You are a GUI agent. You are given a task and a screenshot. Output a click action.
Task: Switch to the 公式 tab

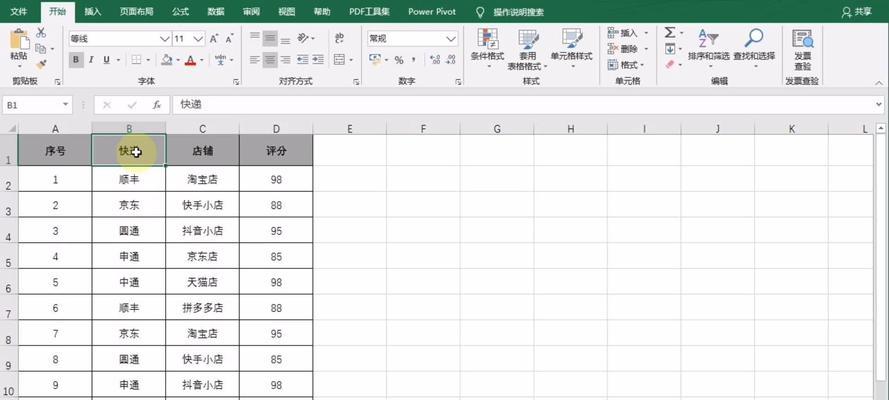[180, 11]
